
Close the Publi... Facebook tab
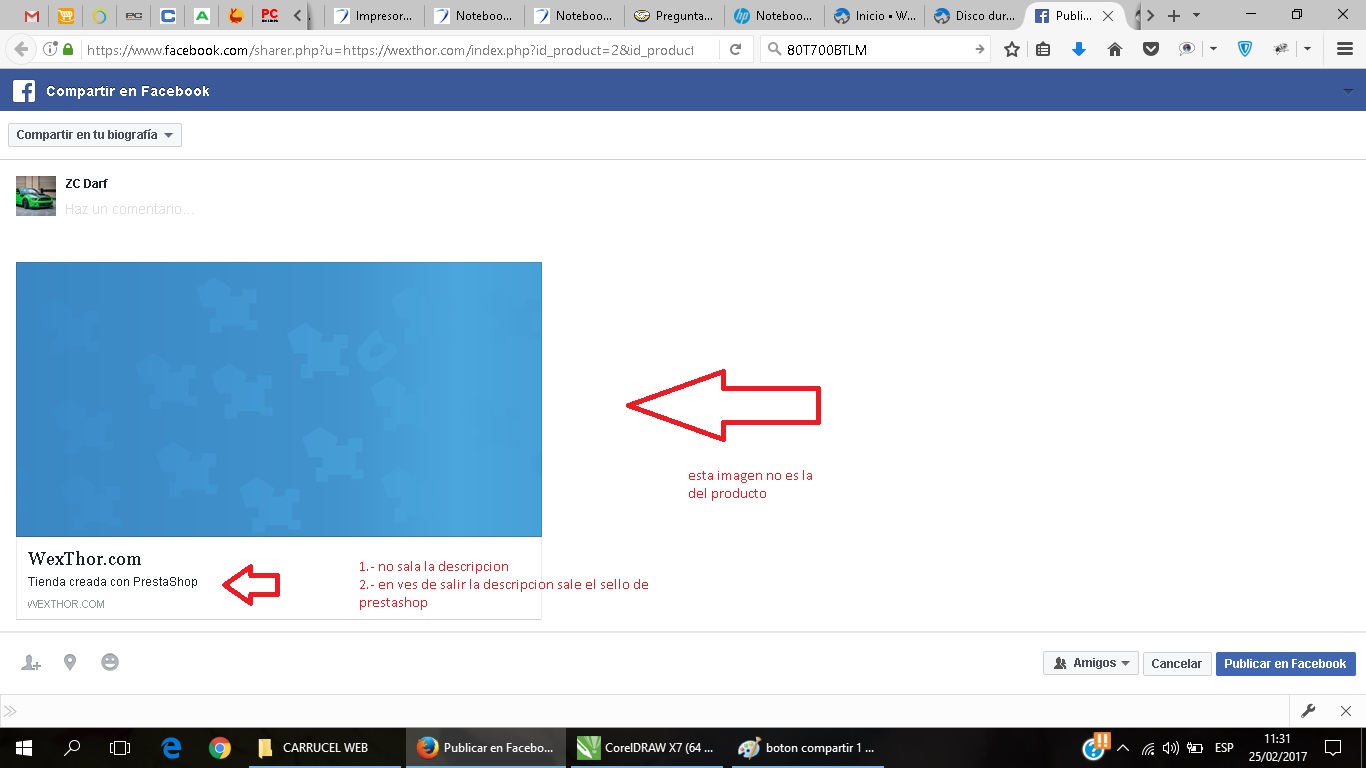[1108, 16]
